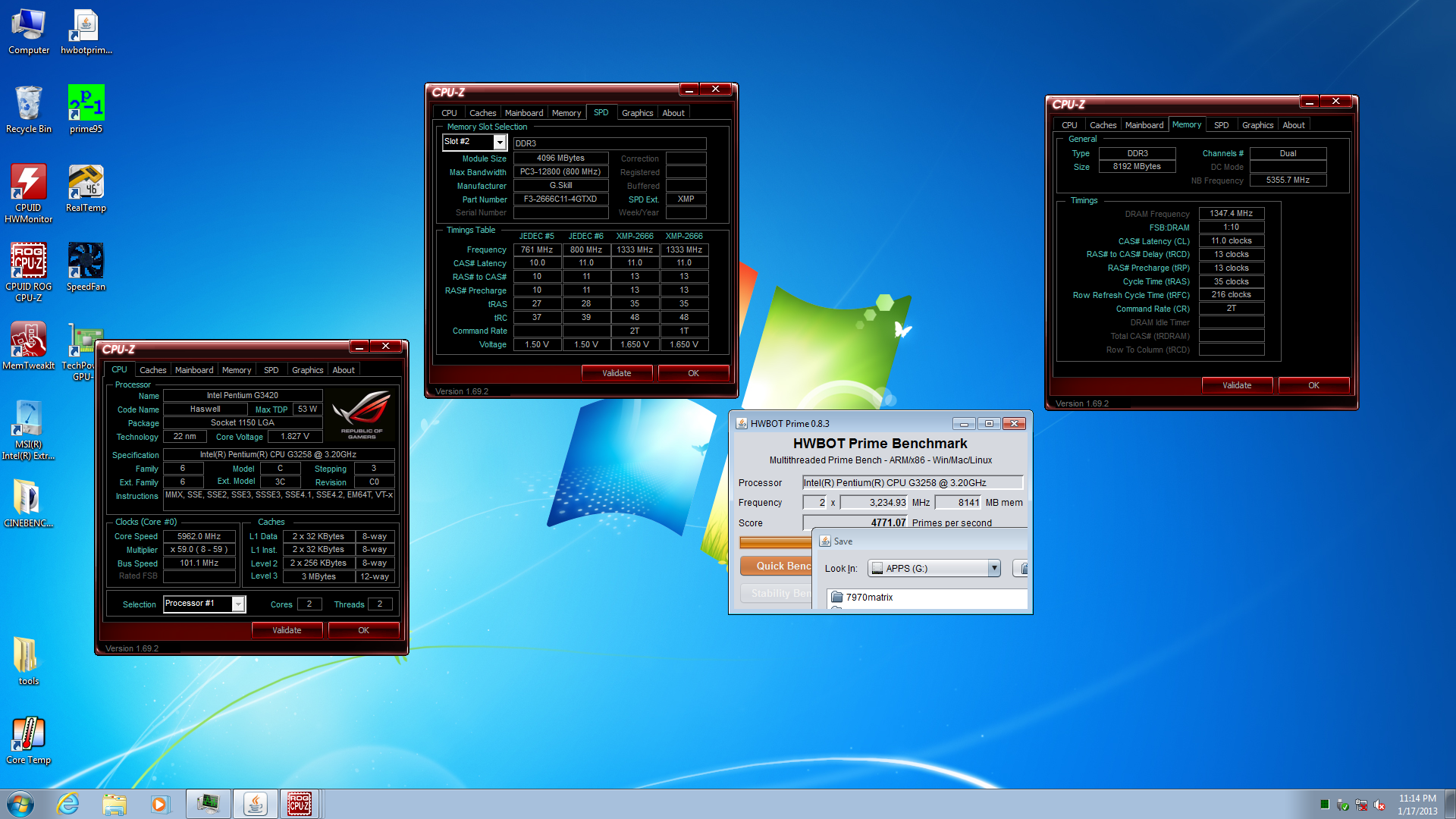The image size is (1456, 819).
Task: Launch Internet Explorer from the taskbar
Action: 67,804
